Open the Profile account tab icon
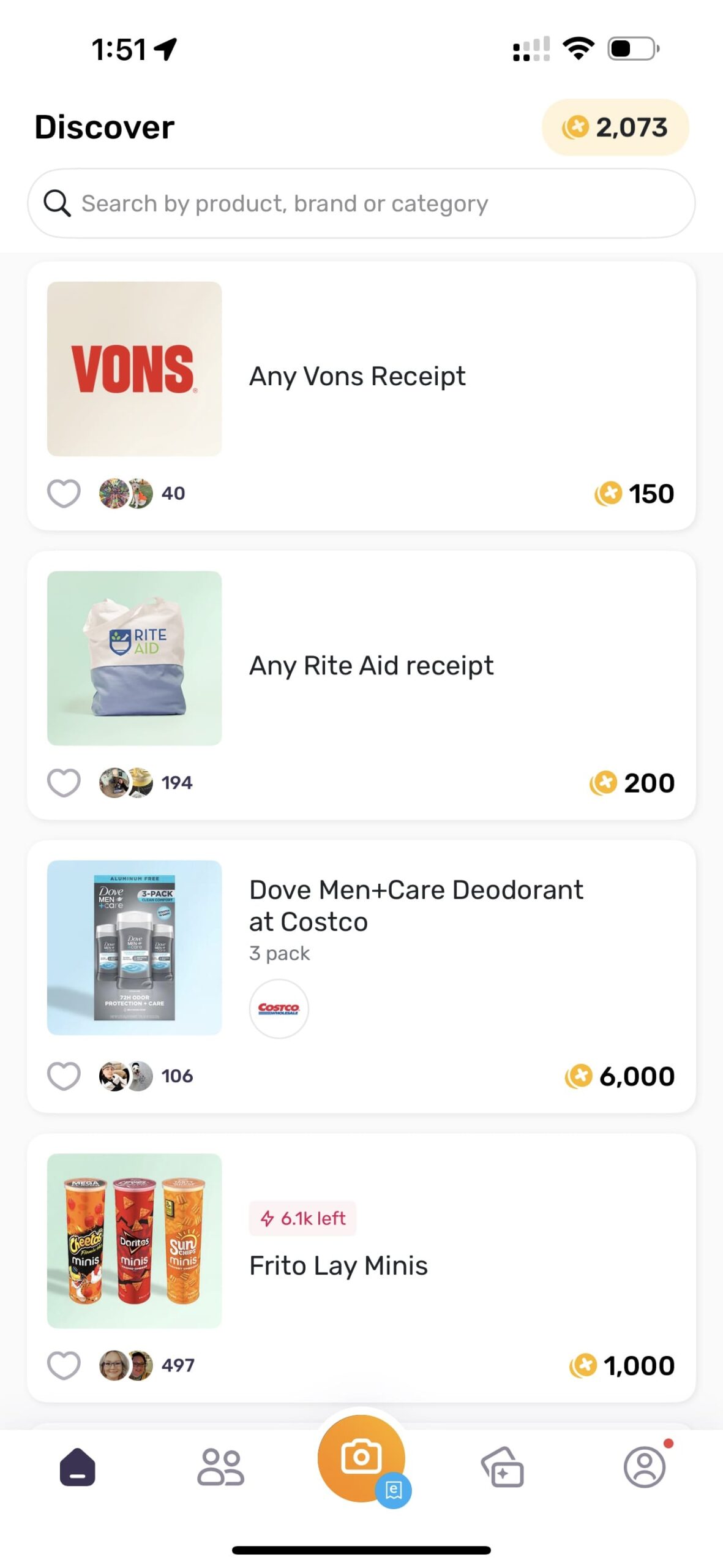This screenshot has width=723, height=1568. pyautogui.click(x=645, y=1466)
